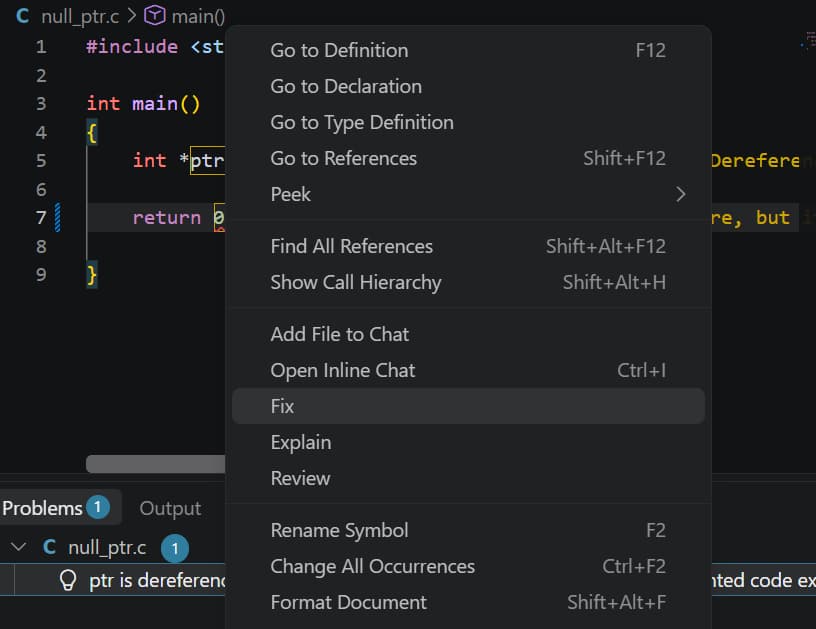Image resolution: width=816 pixels, height=629 pixels.
Task: Click the editor horizontal scrollbar
Action: pos(156,464)
